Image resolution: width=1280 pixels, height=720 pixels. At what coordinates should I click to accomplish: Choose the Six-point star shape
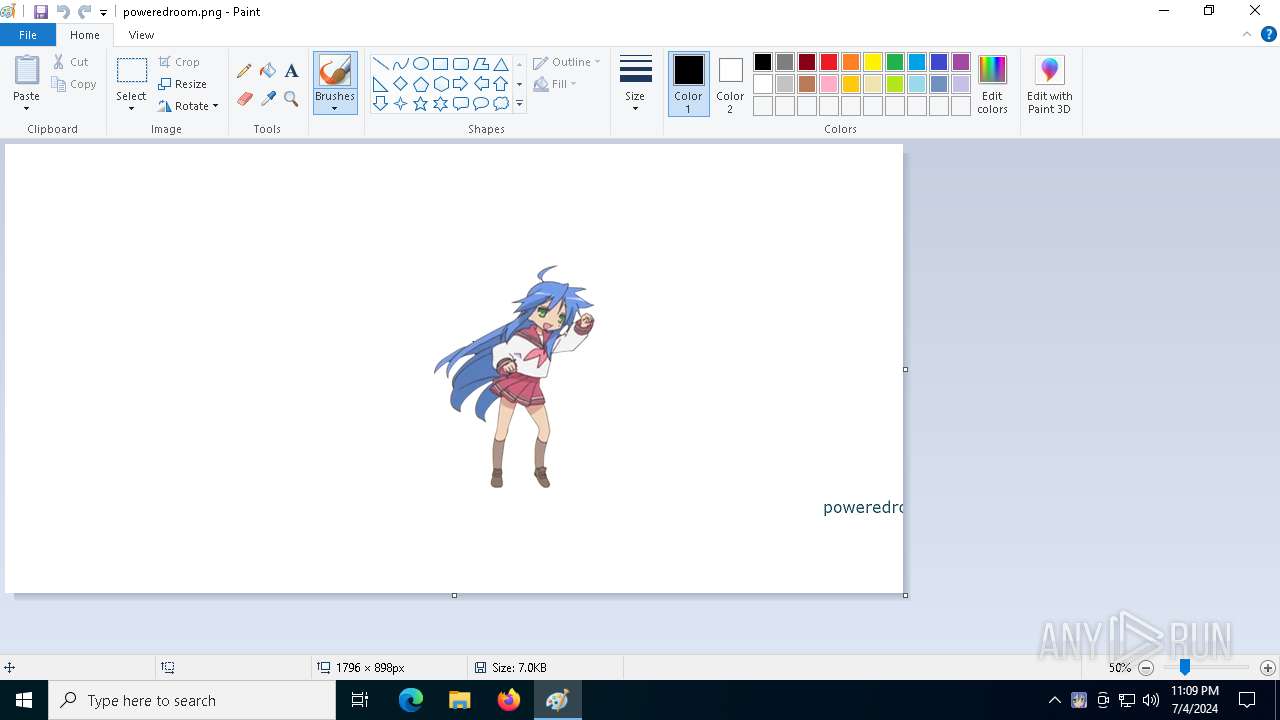440,104
